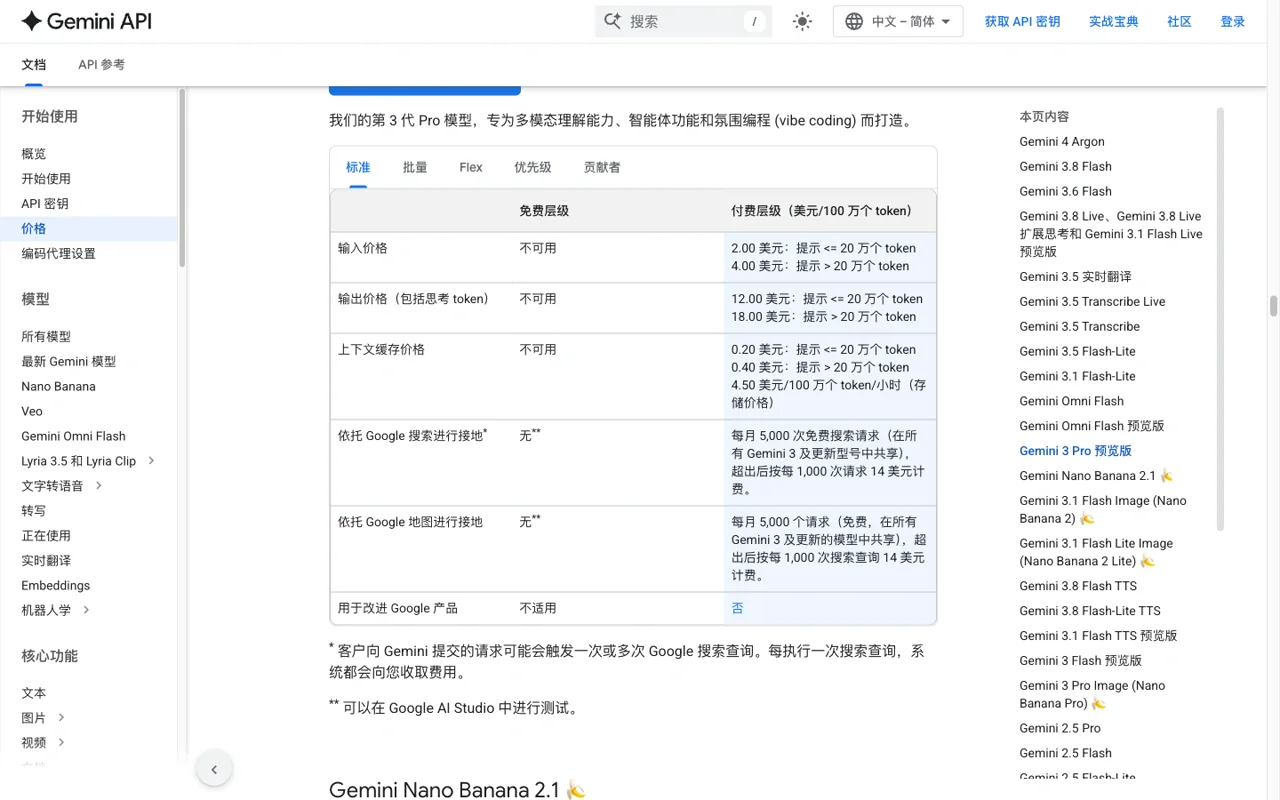
Task: Jump to Gemini 4 Argon section
Action: 1062,142
